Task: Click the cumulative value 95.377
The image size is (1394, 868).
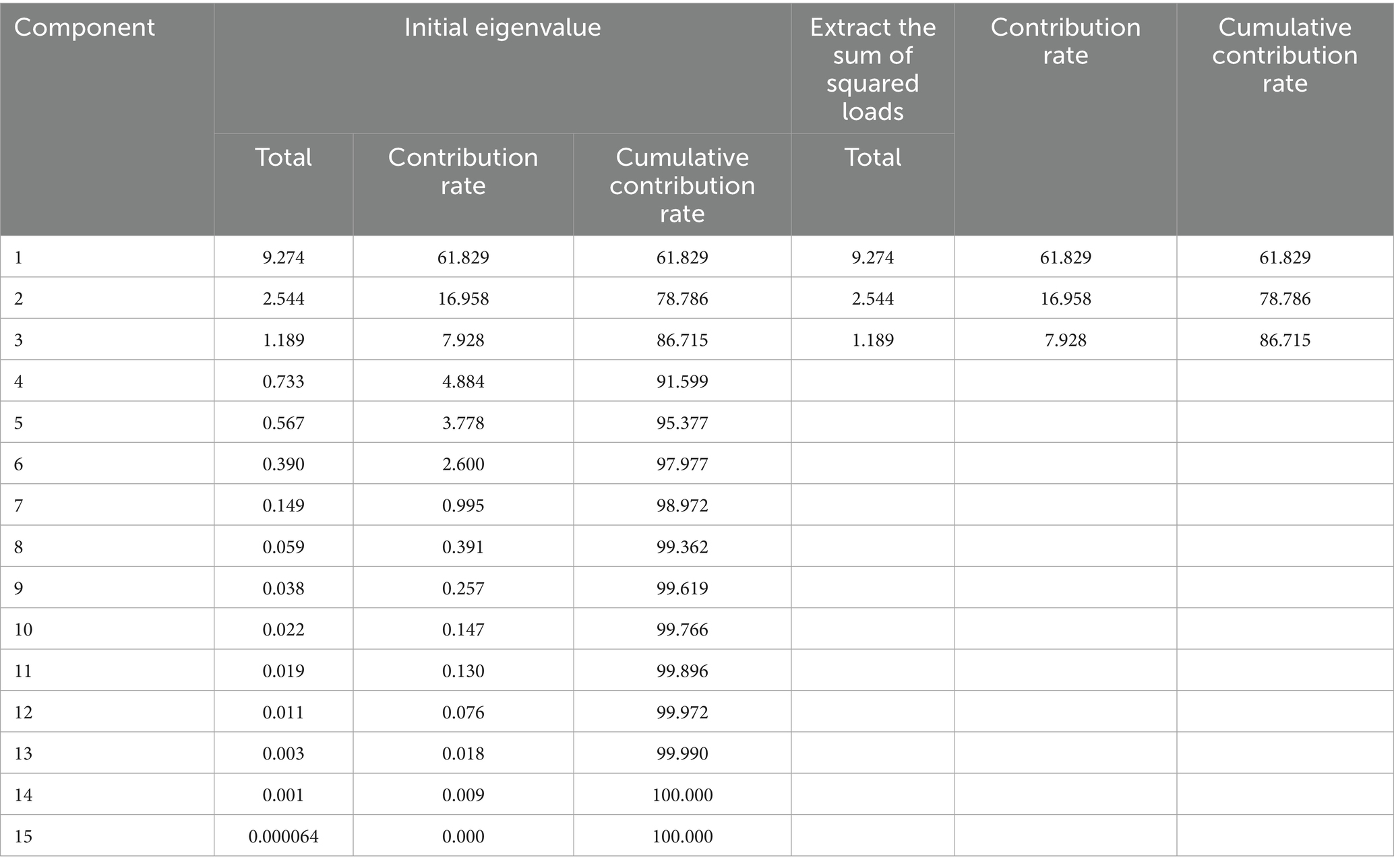Action: 682,423
